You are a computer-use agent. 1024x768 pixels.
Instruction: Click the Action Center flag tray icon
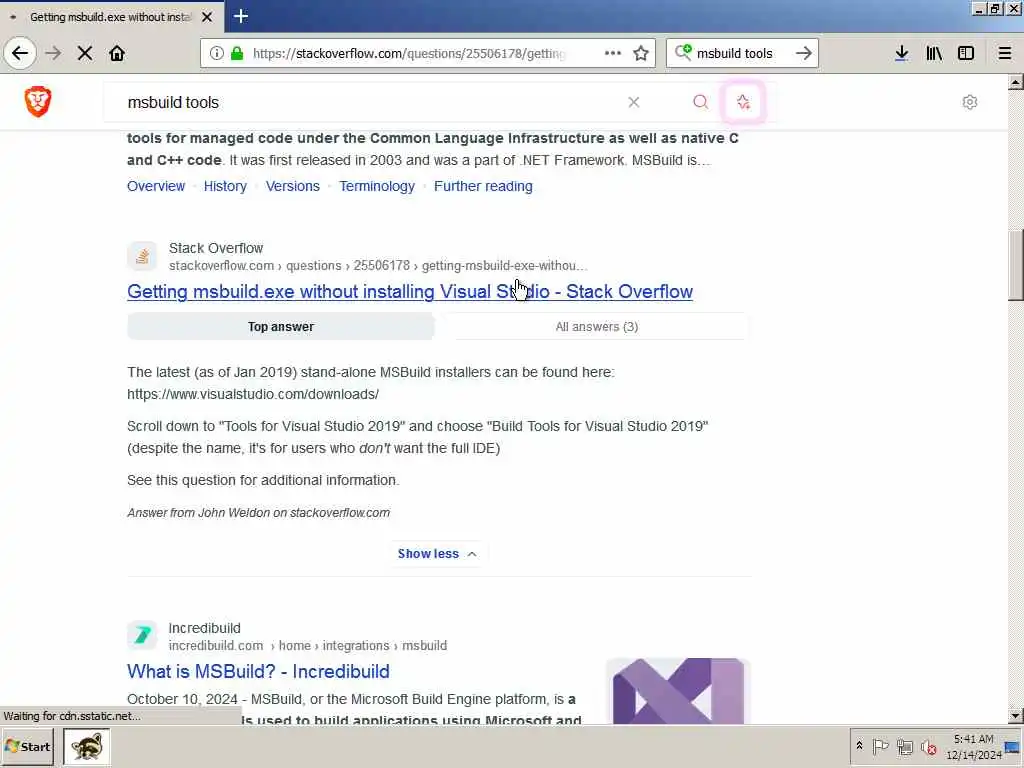click(x=880, y=746)
